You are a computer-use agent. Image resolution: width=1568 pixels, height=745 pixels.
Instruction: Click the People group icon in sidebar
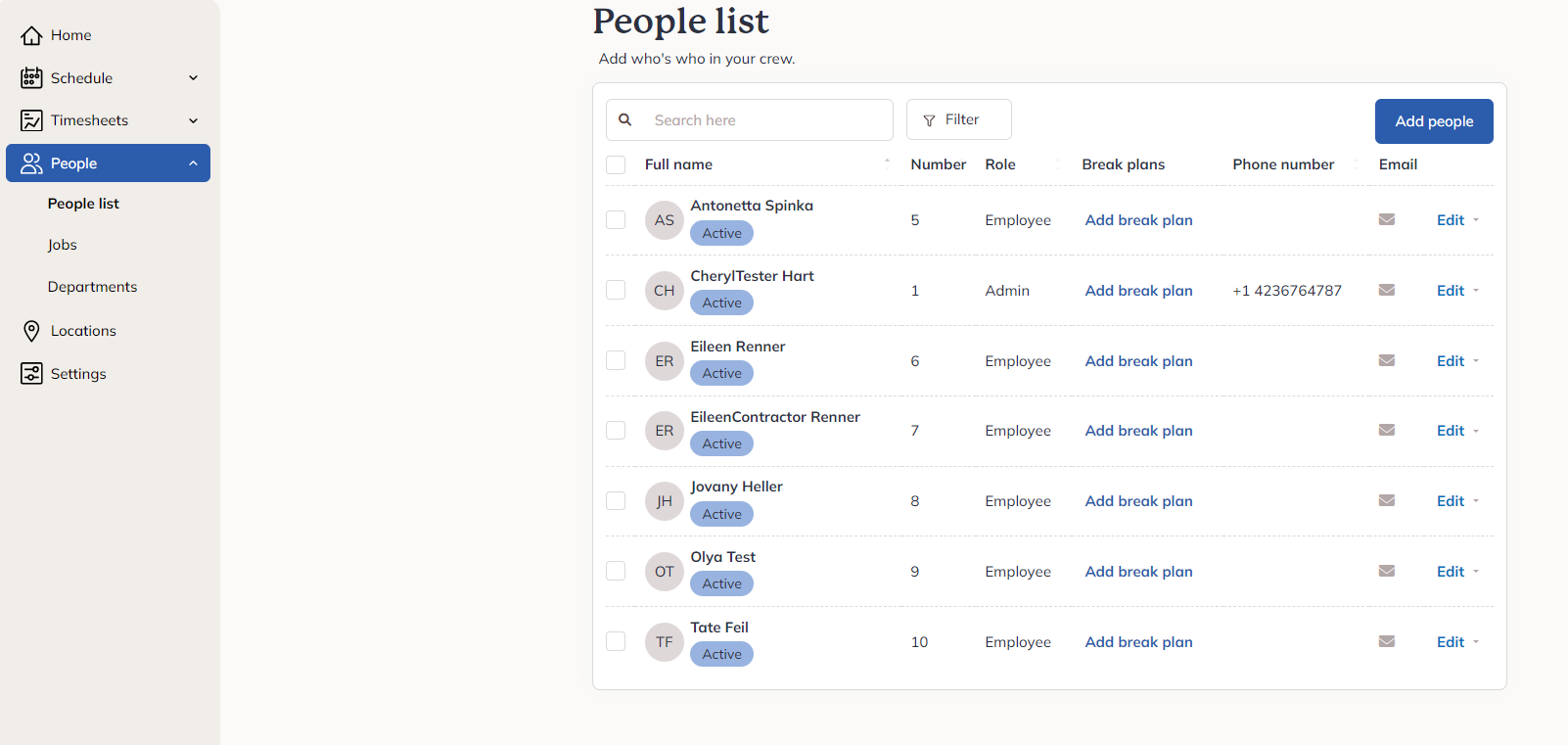tap(31, 163)
